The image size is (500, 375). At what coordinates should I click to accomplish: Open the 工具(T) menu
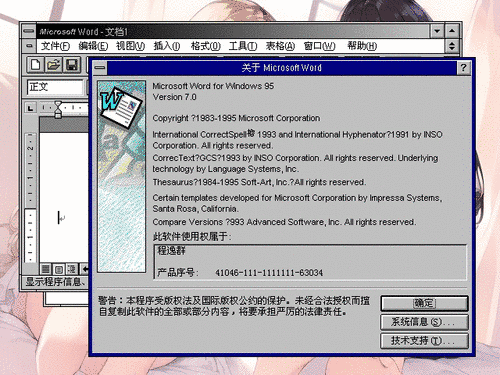click(243, 46)
